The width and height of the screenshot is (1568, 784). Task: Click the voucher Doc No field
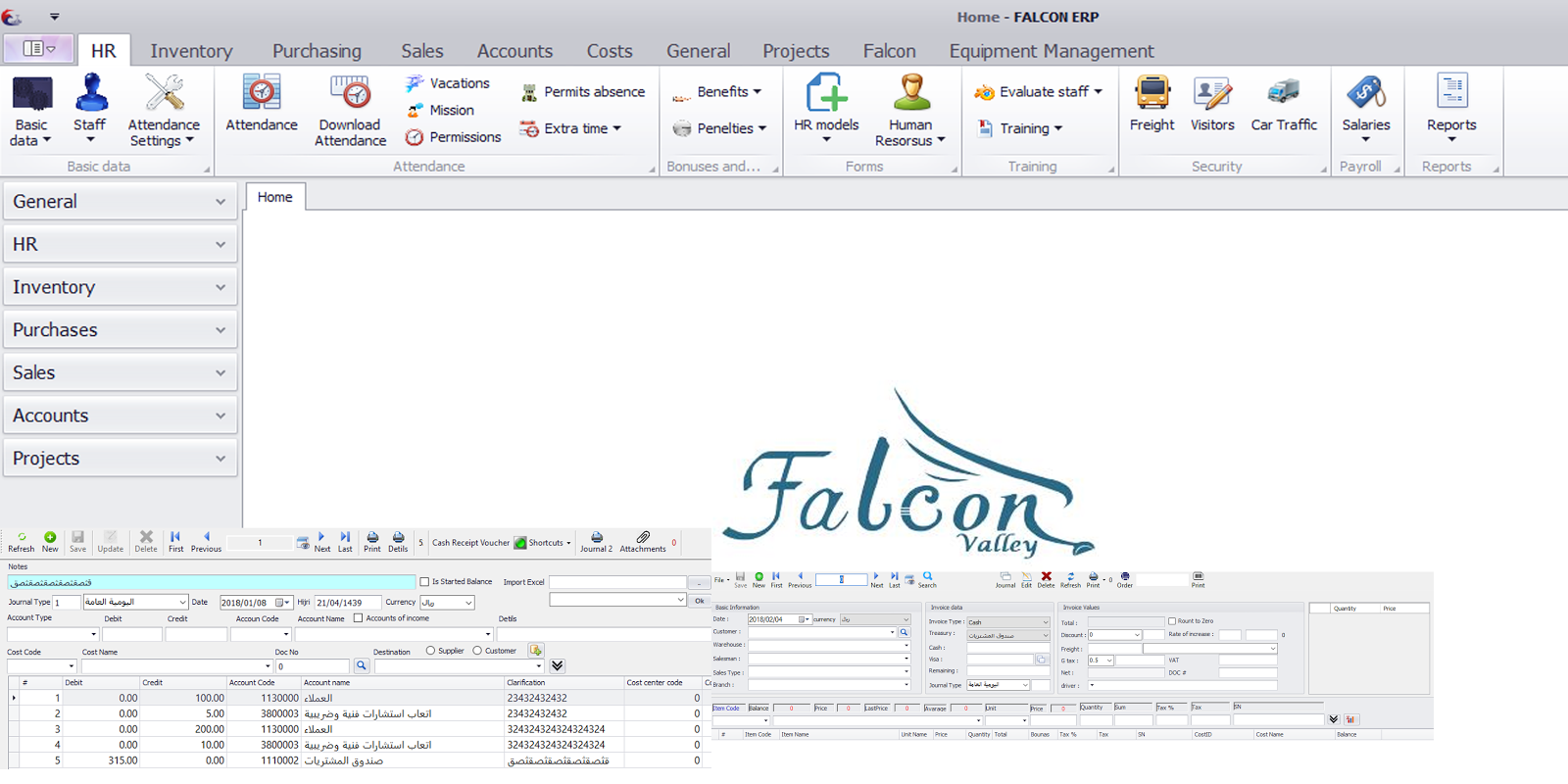313,666
